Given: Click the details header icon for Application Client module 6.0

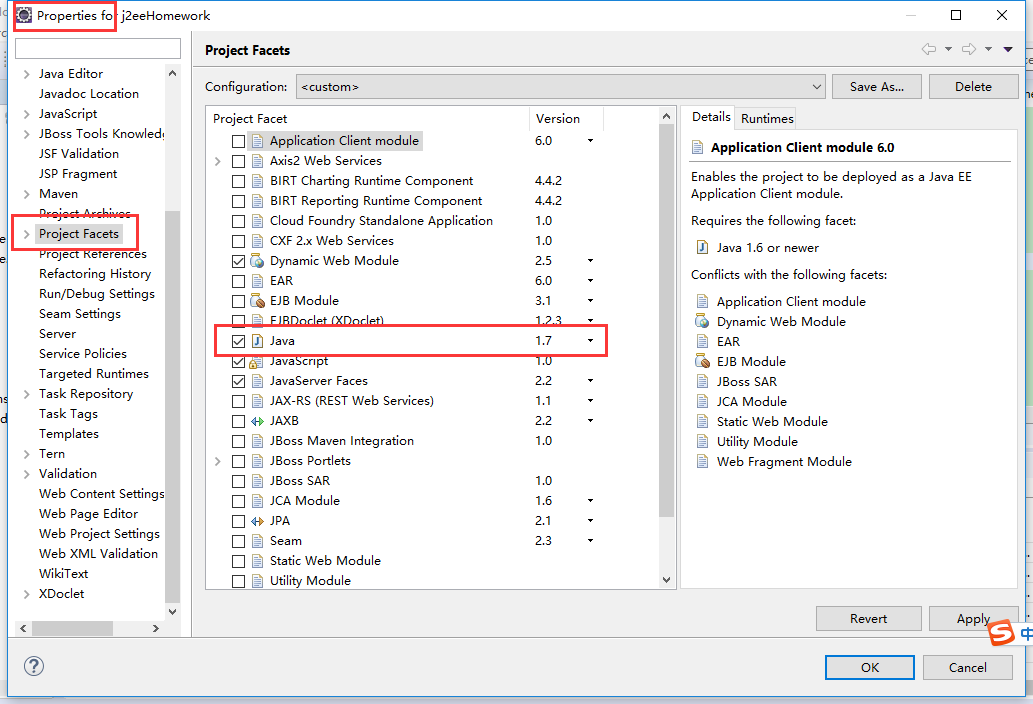Looking at the screenshot, I should coord(697,148).
